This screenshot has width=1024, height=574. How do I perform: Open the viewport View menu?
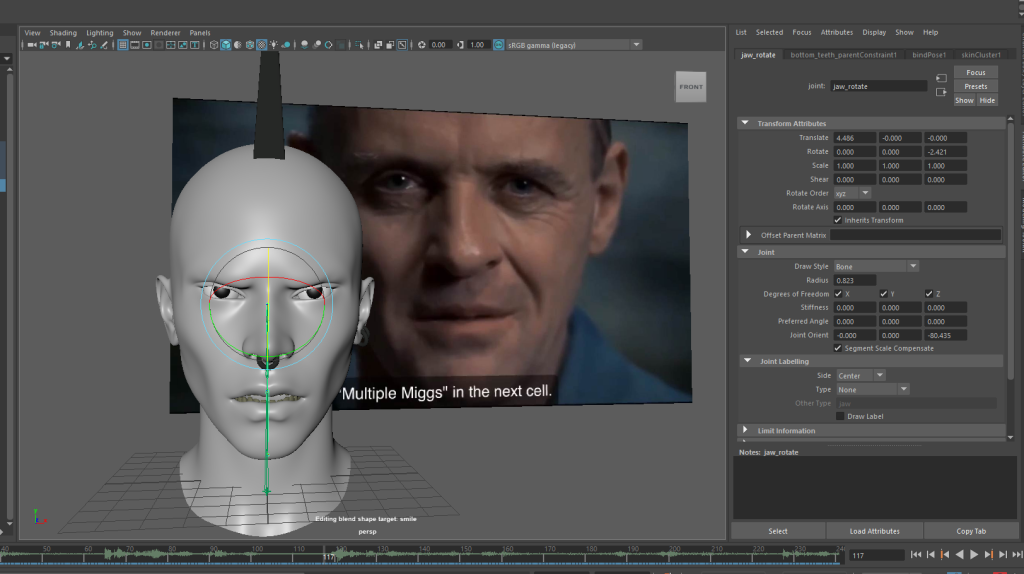click(32, 33)
